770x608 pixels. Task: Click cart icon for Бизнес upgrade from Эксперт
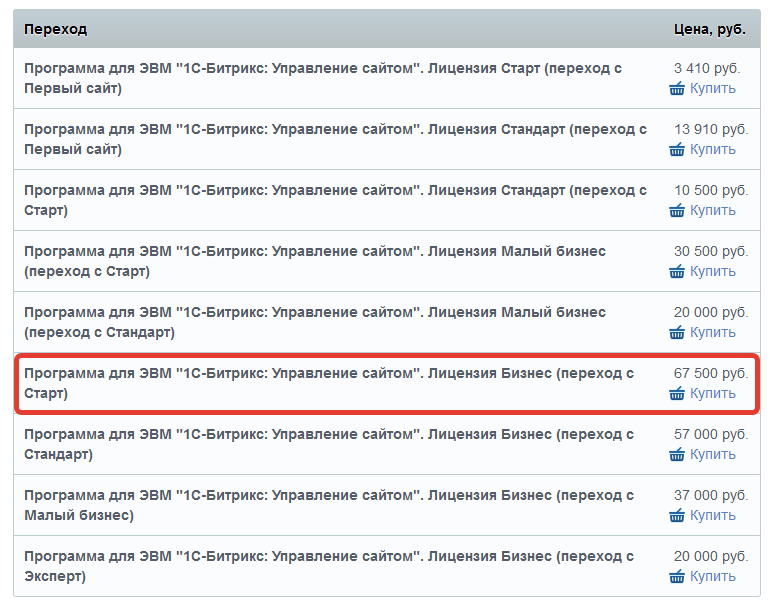click(677, 576)
